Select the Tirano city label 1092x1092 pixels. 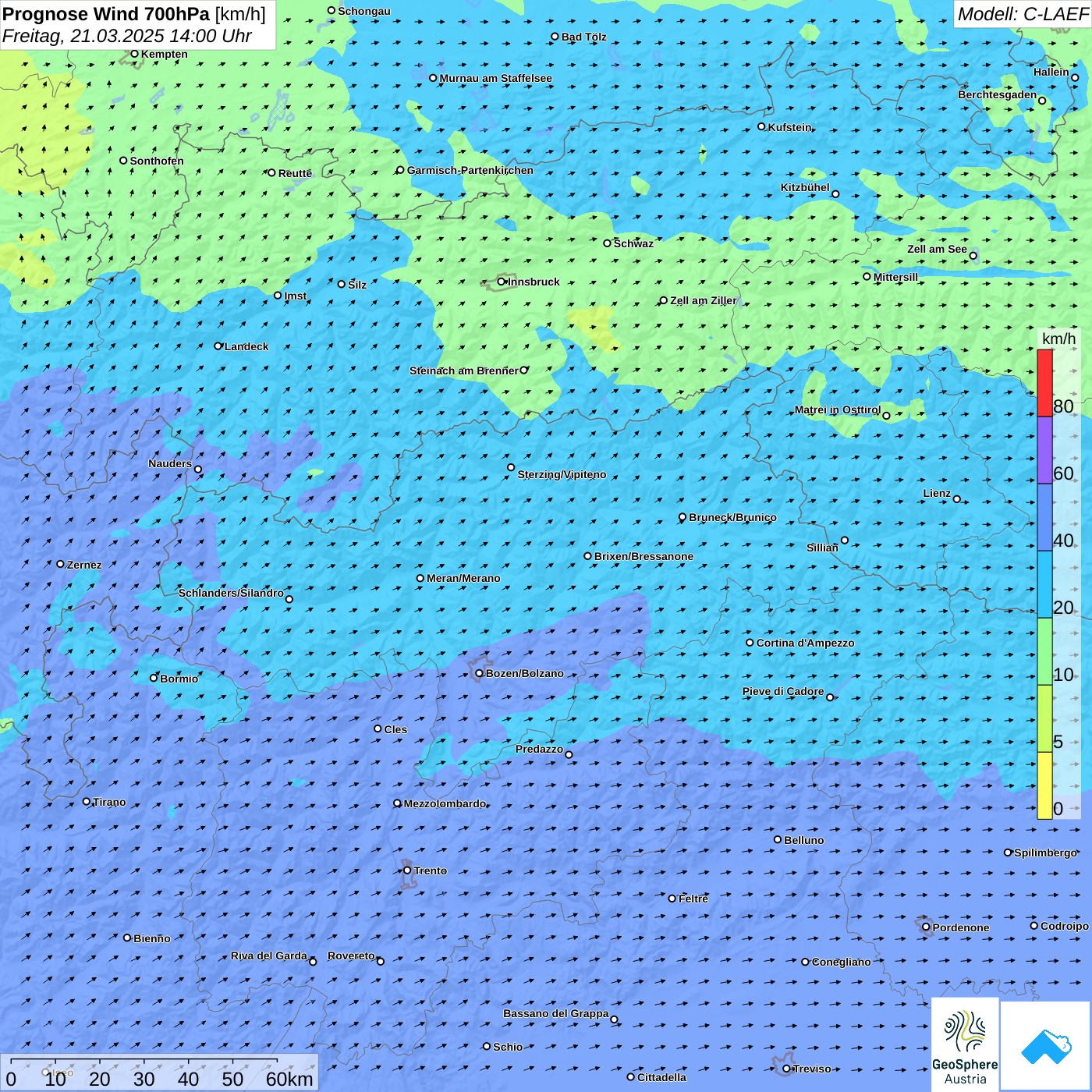coord(108,802)
